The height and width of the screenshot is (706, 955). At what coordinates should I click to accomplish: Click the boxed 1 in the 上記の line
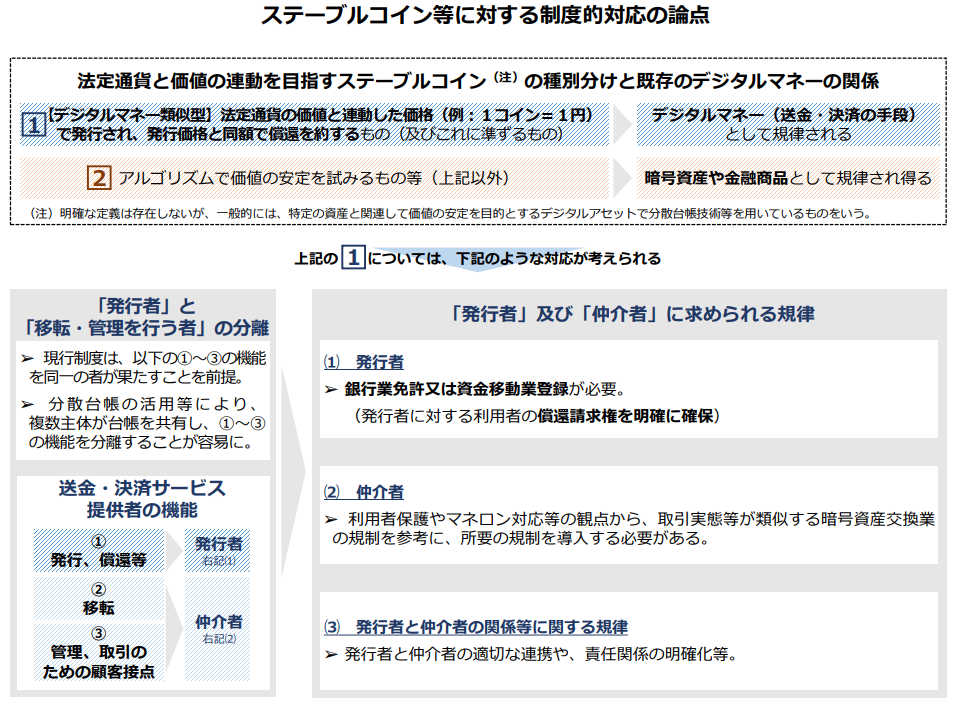click(x=353, y=258)
